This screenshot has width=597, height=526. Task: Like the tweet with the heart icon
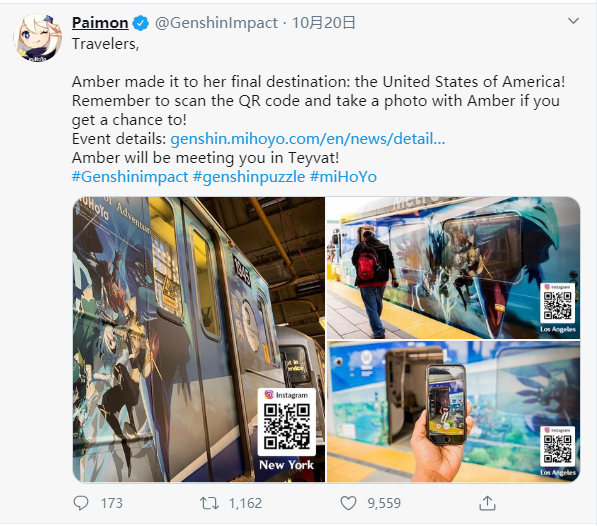(348, 503)
